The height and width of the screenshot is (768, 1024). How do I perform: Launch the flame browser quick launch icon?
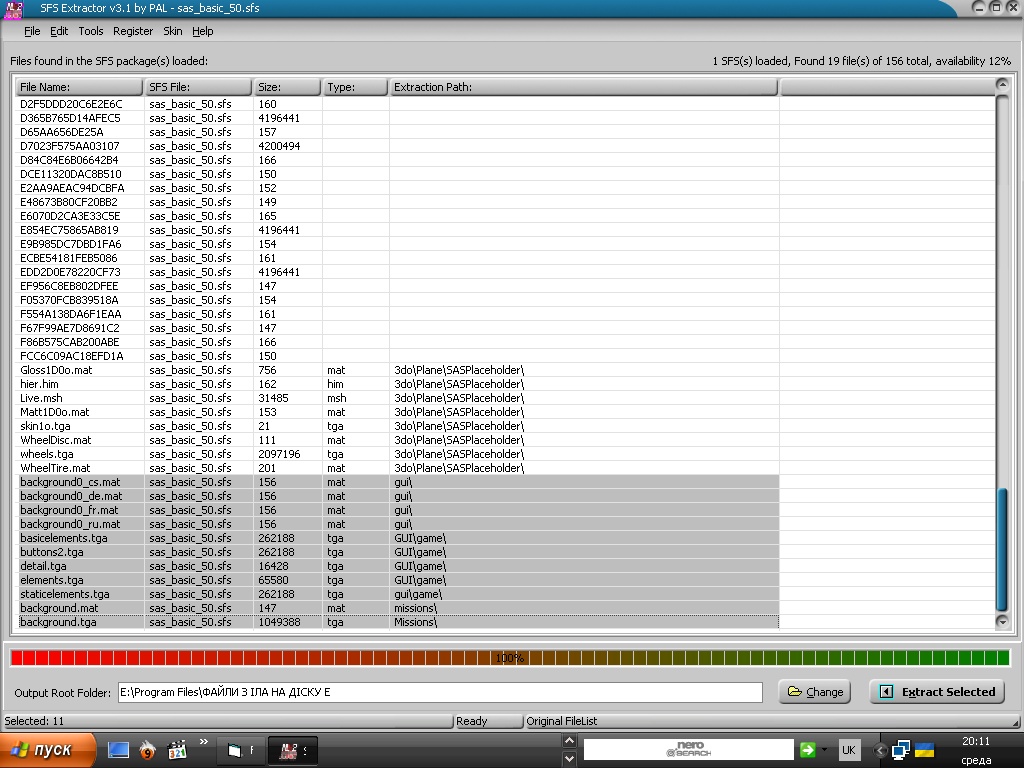point(148,750)
